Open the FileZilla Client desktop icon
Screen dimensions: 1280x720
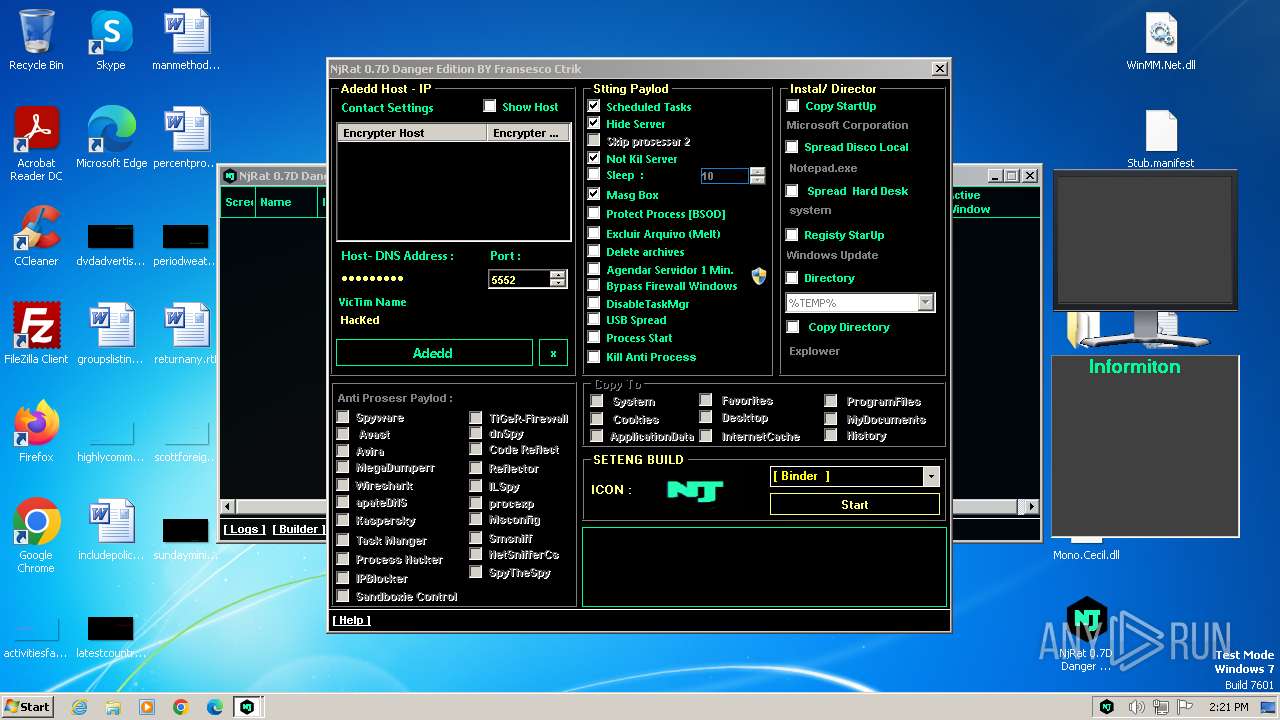(36, 334)
